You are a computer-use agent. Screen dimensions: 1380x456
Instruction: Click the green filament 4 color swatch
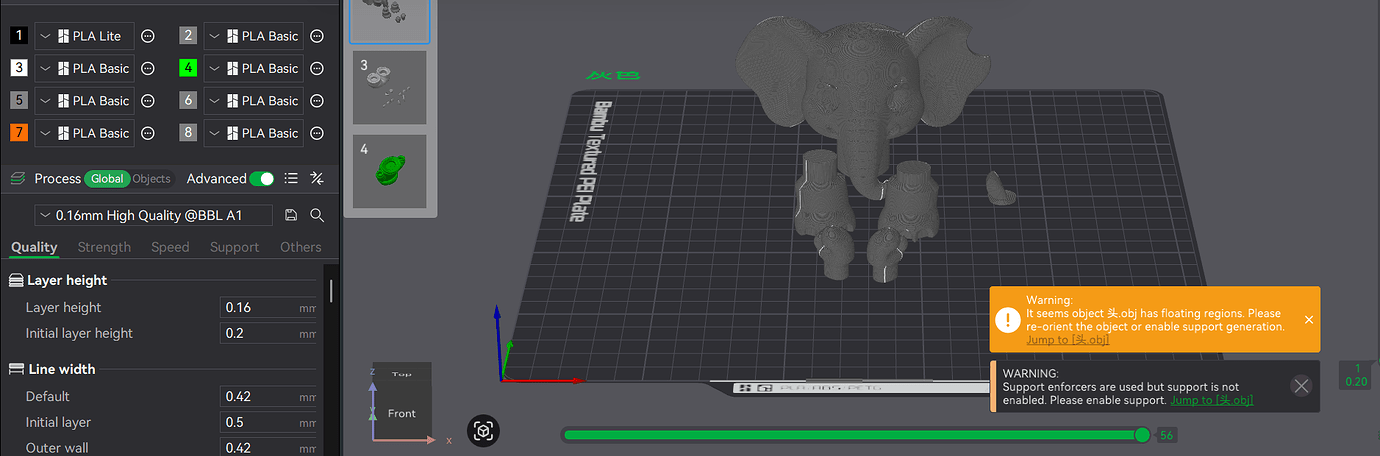[x=188, y=68]
